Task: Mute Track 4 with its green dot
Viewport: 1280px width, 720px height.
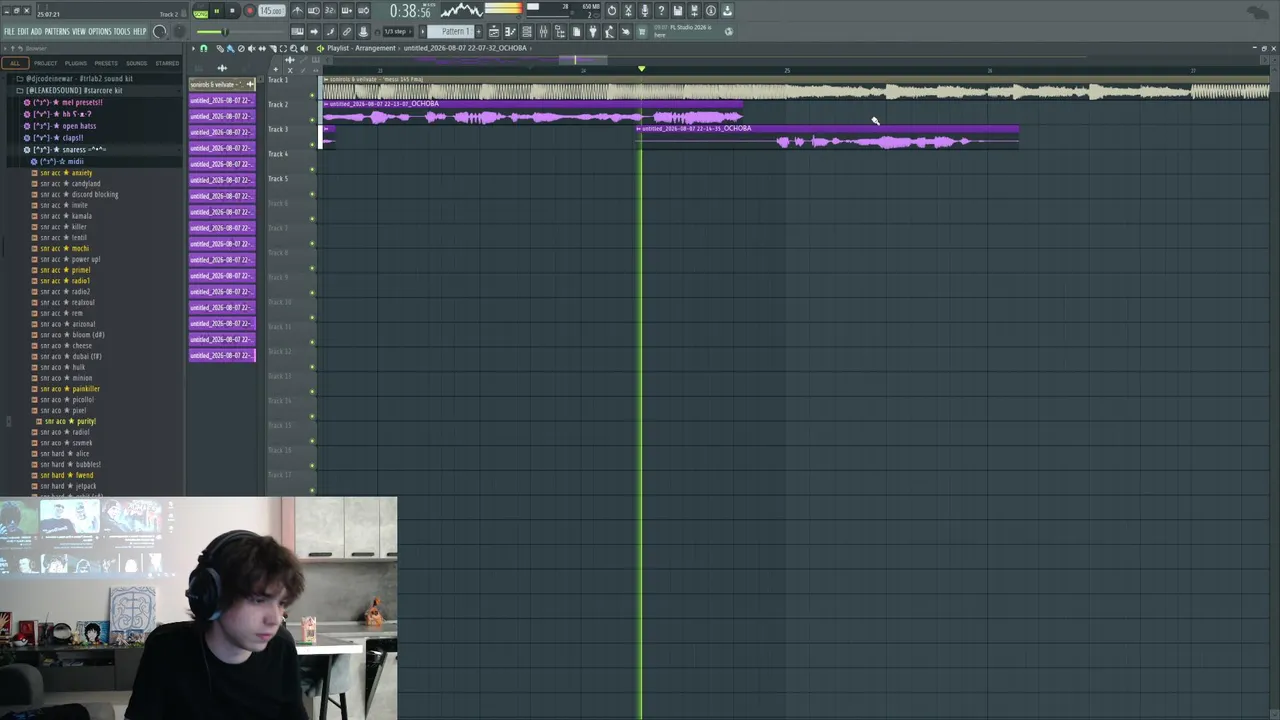Action: (x=312, y=169)
